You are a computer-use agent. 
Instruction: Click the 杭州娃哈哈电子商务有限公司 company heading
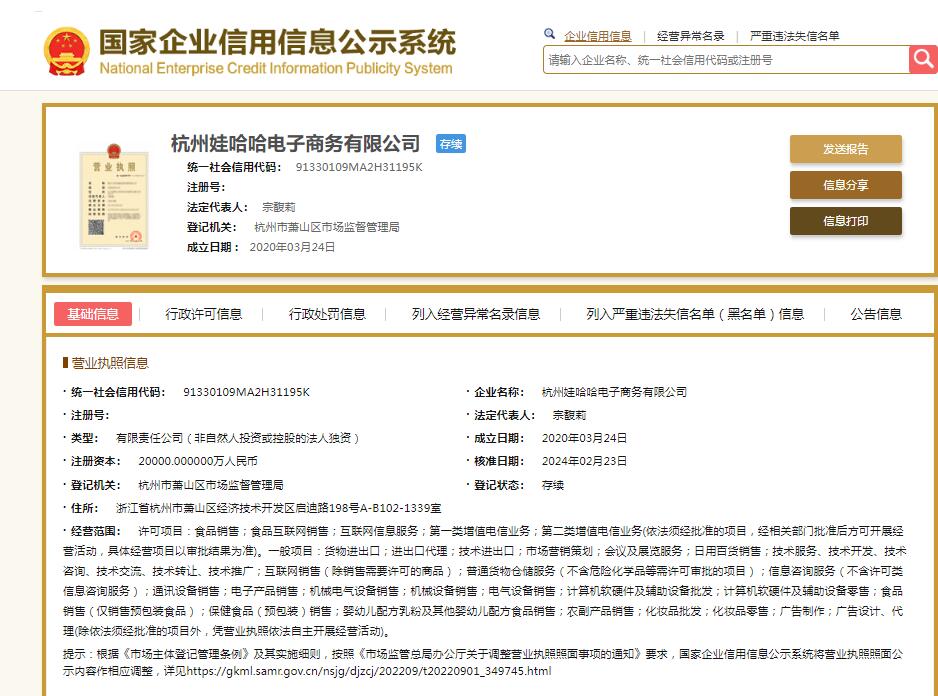click(x=295, y=144)
